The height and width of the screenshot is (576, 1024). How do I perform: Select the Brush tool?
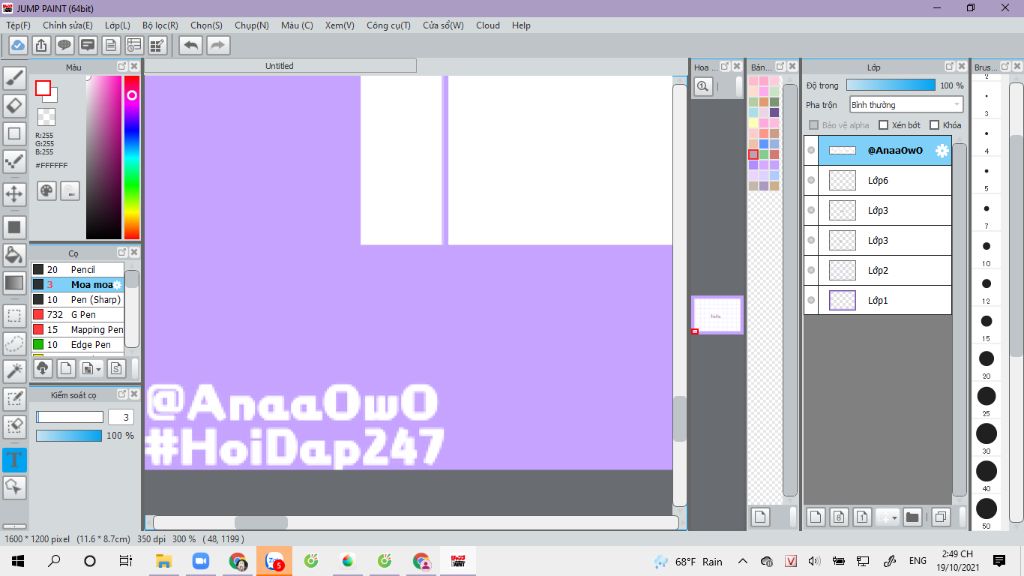14,77
